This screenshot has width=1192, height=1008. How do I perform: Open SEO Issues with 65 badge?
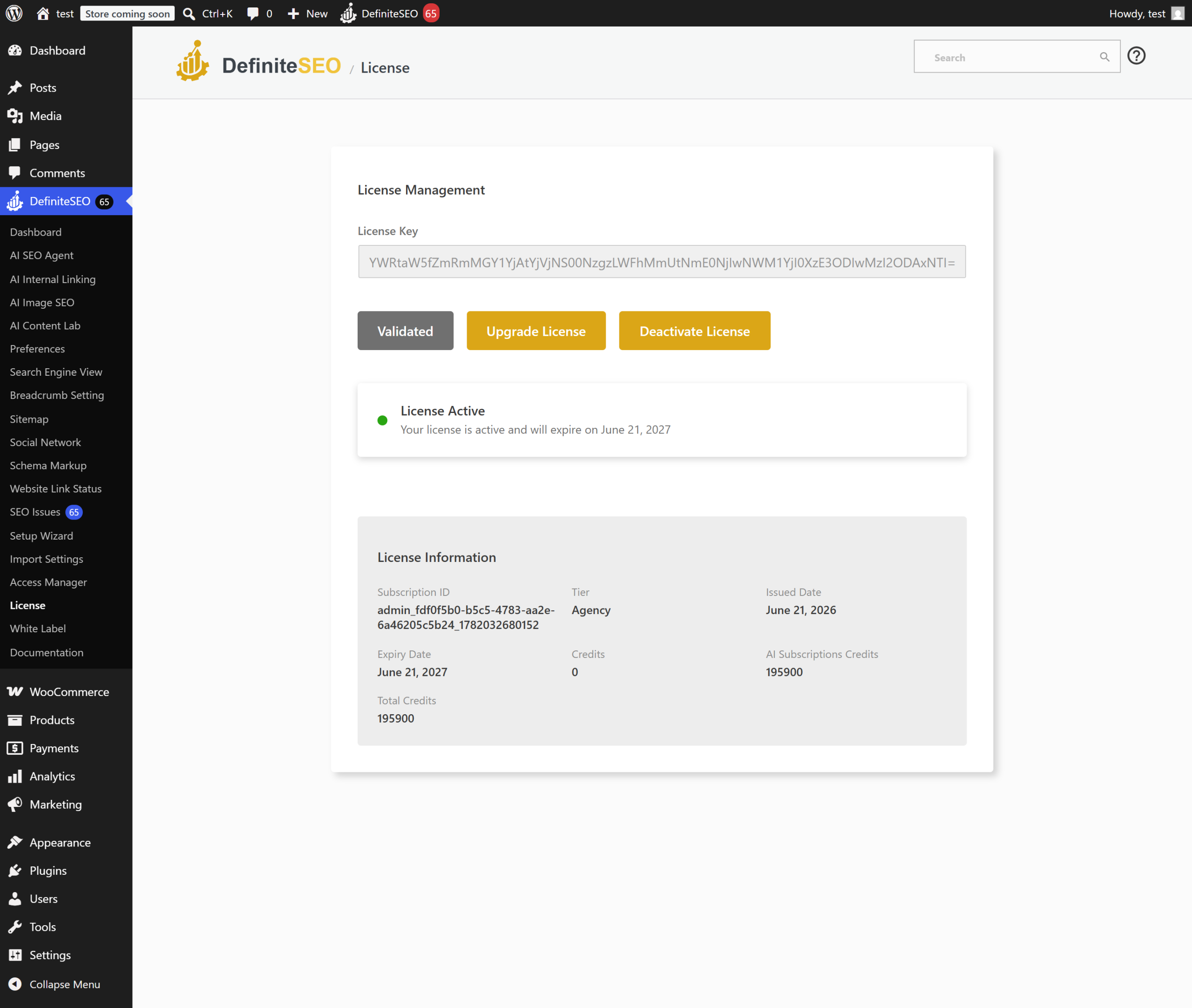coord(46,512)
